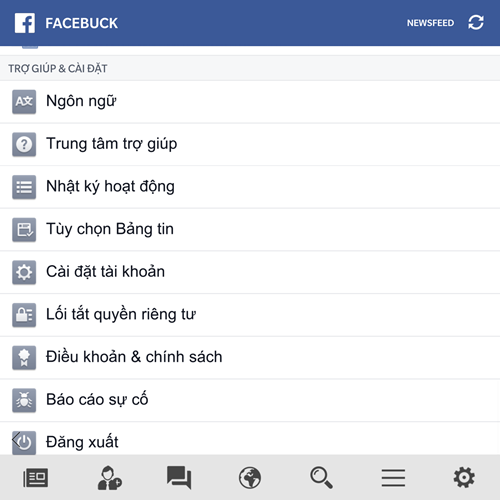
Task: Open messages chat icon in bottom bar
Action: (x=179, y=477)
